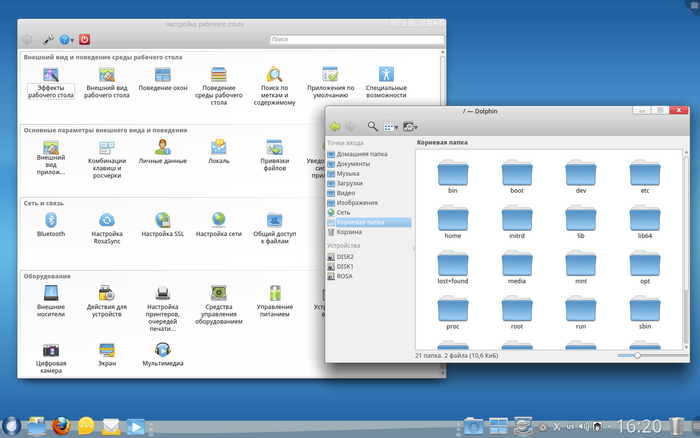Viewport: 700px width, 438px height.
Task: Select the home folder in Dolphin
Action: [x=453, y=218]
